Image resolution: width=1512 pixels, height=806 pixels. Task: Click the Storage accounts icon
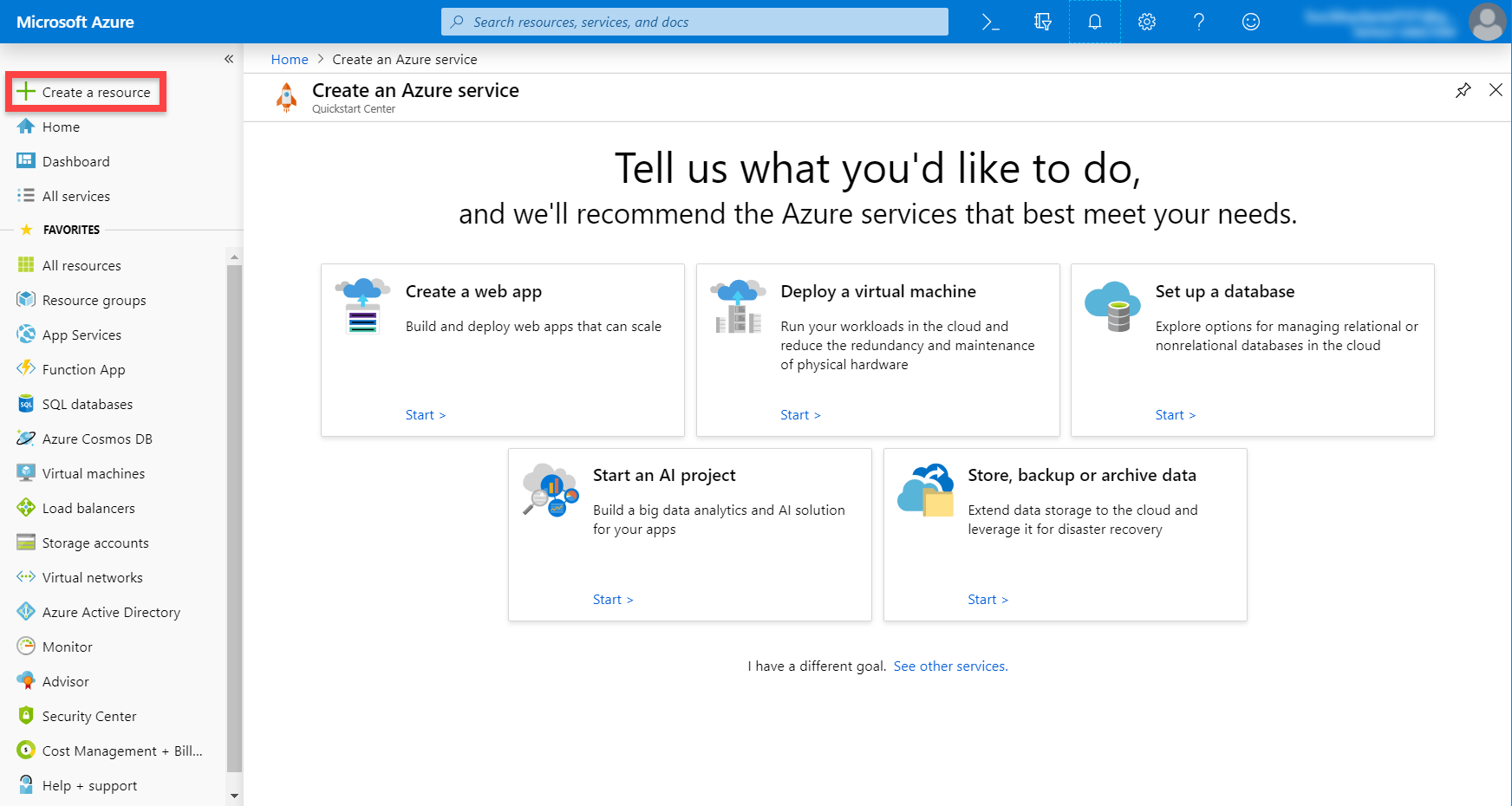pyautogui.click(x=26, y=543)
